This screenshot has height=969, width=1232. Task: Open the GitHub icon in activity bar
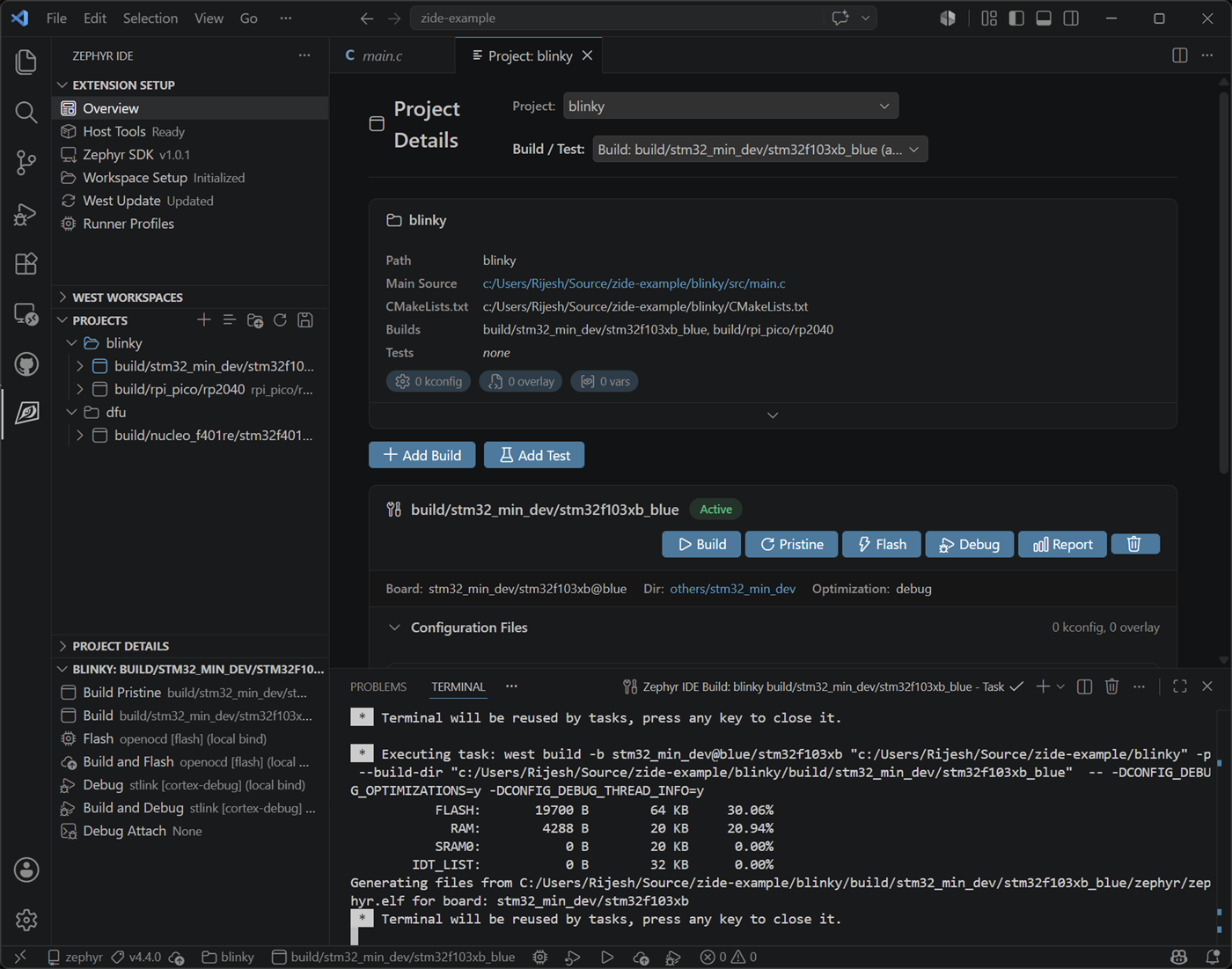[x=26, y=363]
